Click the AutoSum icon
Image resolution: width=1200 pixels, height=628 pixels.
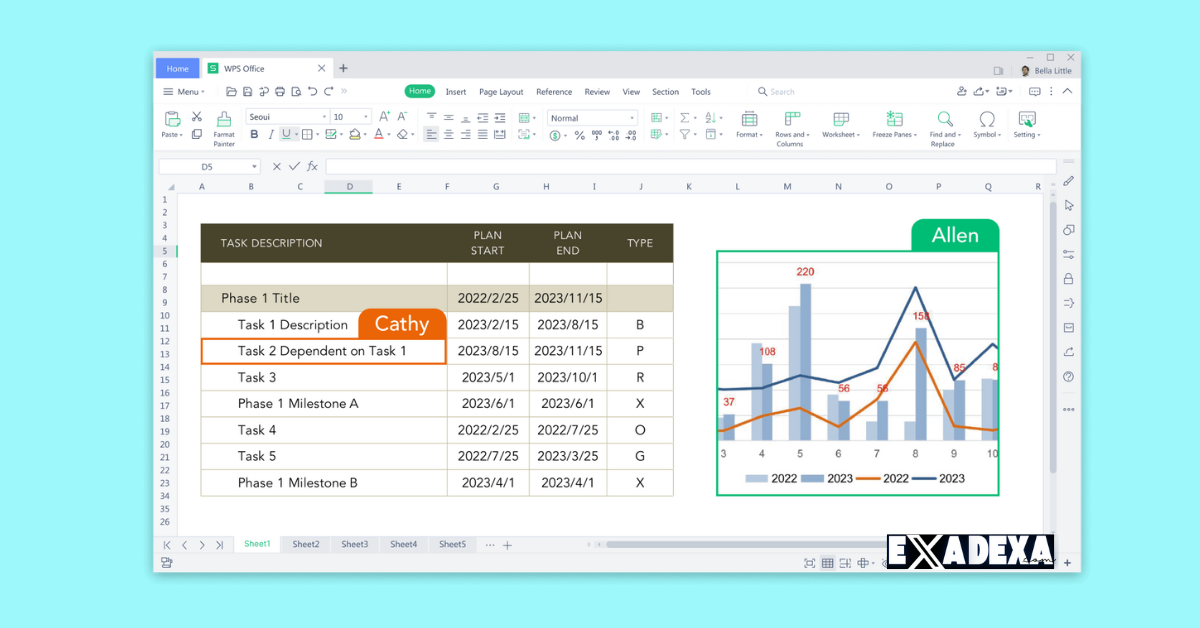click(683, 117)
